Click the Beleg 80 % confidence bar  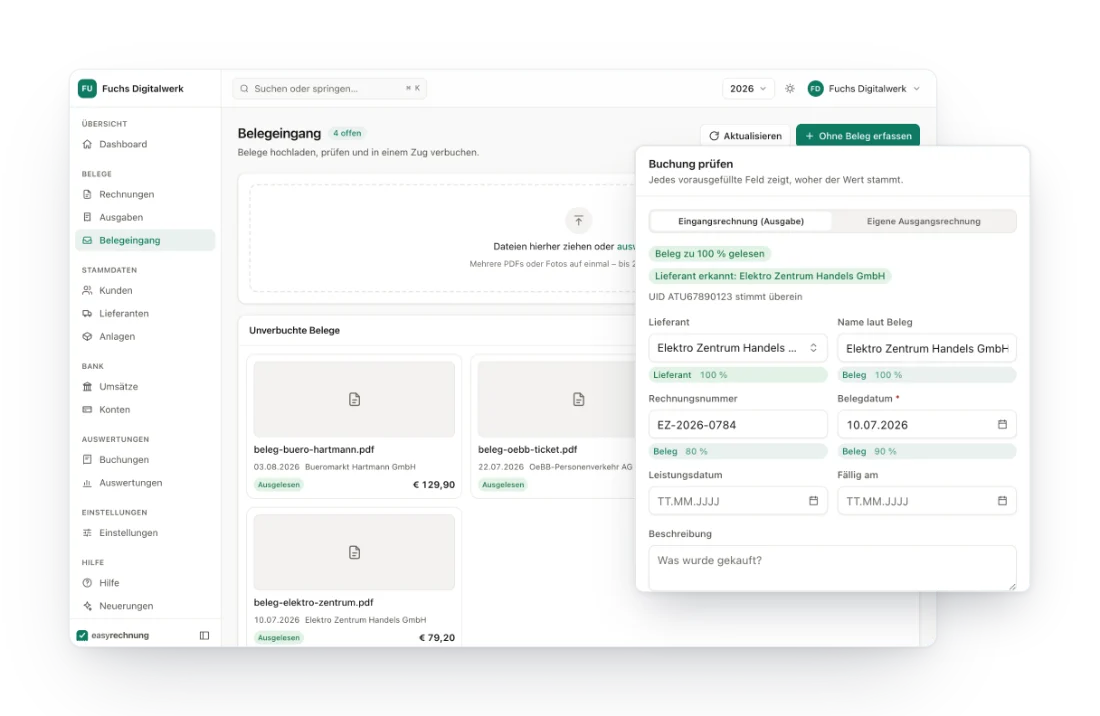coord(738,452)
